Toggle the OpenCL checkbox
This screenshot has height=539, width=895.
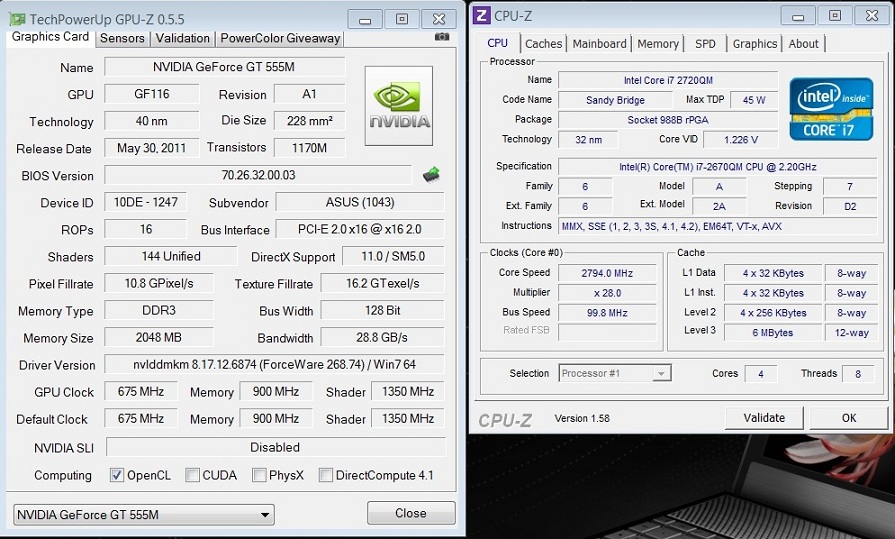[117, 475]
